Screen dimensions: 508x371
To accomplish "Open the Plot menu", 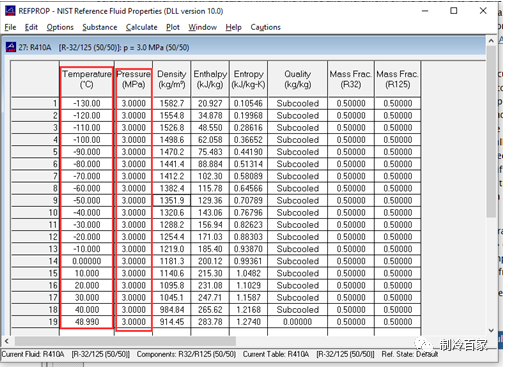I will [173, 27].
